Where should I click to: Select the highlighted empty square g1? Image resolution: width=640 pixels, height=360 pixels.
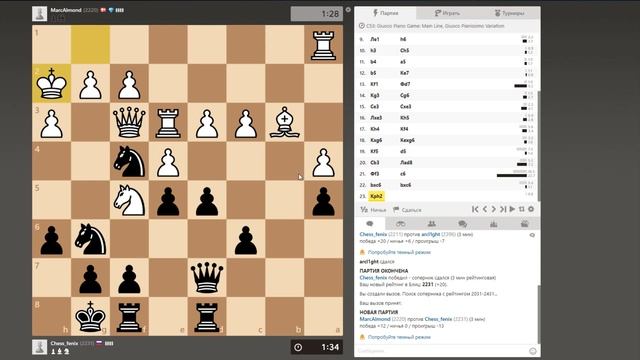(90, 45)
